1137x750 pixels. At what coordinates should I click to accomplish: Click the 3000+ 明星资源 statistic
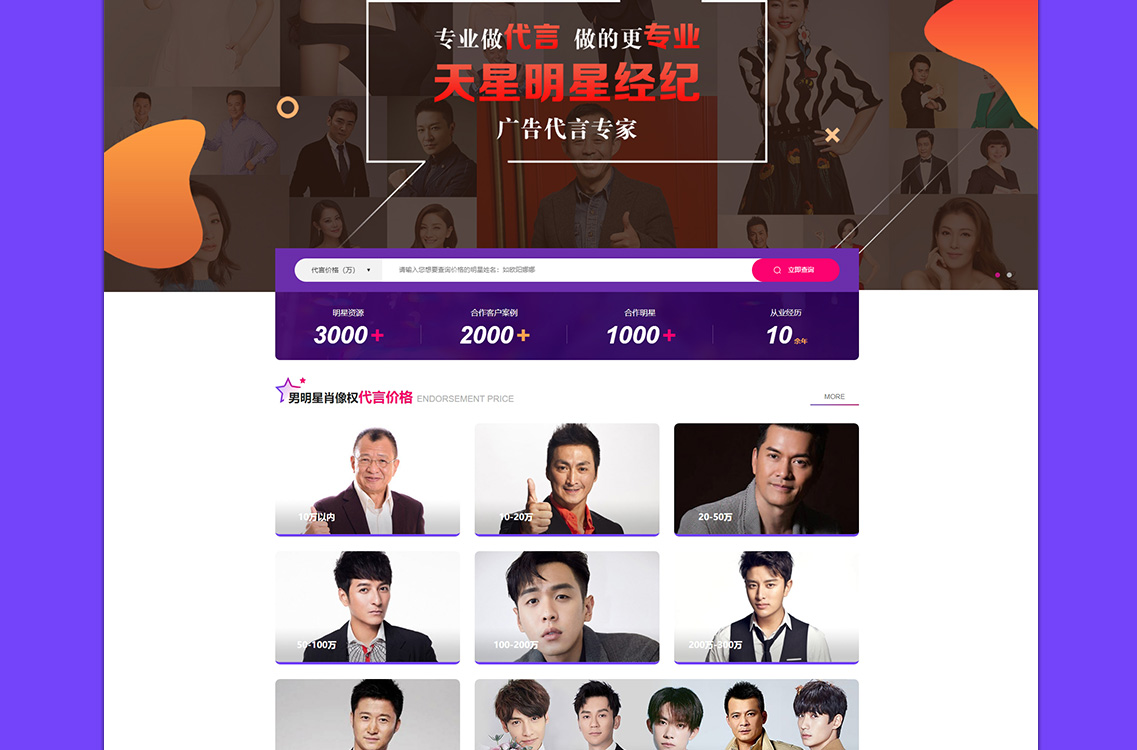coord(348,327)
